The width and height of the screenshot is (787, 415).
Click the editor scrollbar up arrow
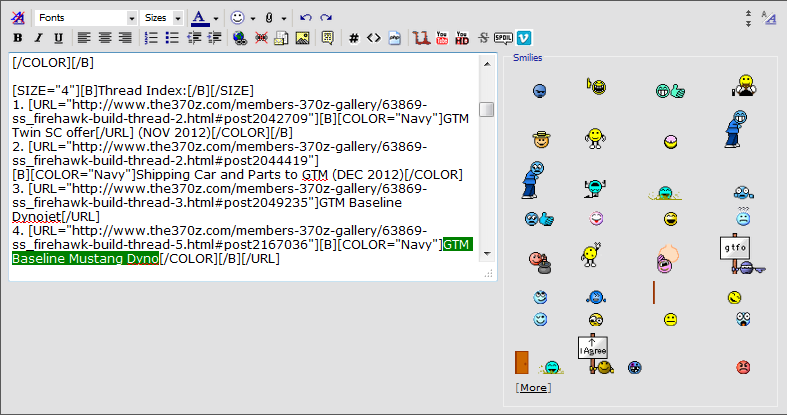click(487, 64)
